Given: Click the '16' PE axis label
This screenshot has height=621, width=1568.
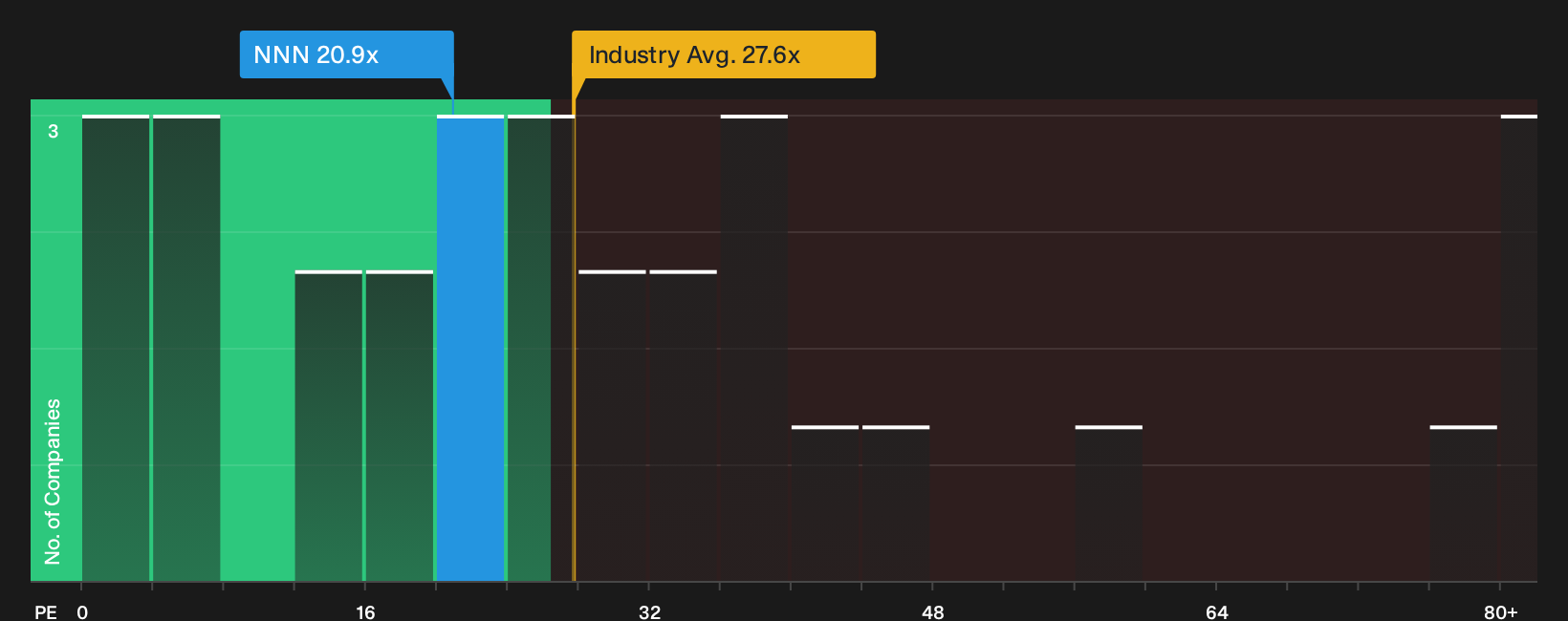Looking at the screenshot, I should tap(365, 611).
